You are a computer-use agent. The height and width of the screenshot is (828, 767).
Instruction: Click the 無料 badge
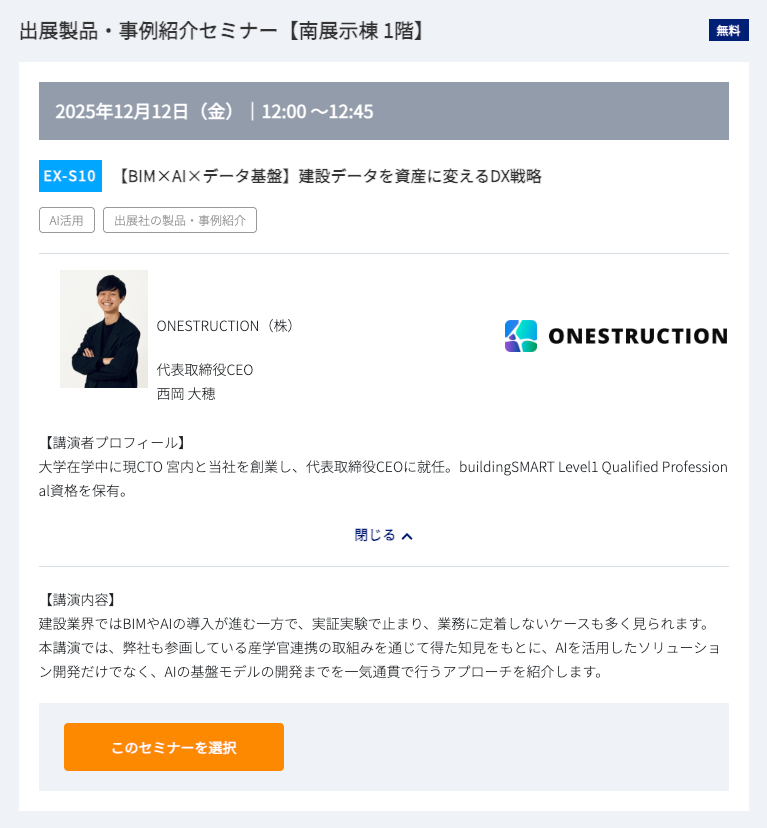click(728, 30)
